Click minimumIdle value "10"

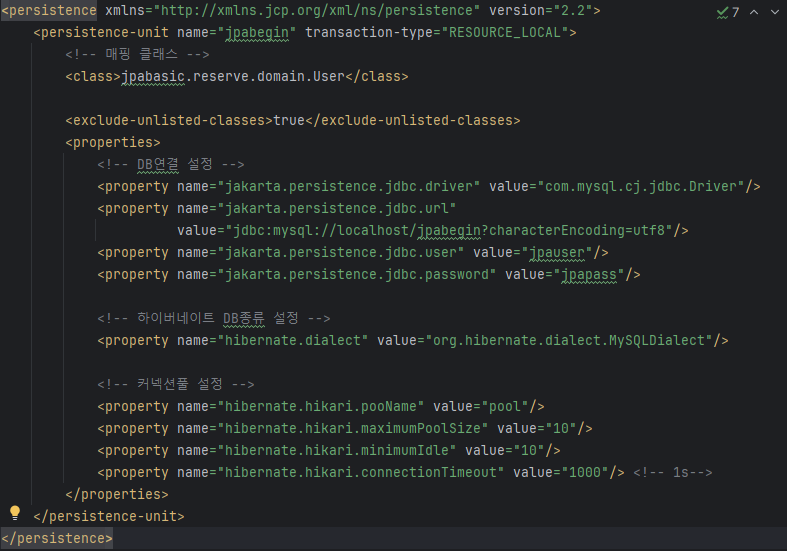click(529, 451)
